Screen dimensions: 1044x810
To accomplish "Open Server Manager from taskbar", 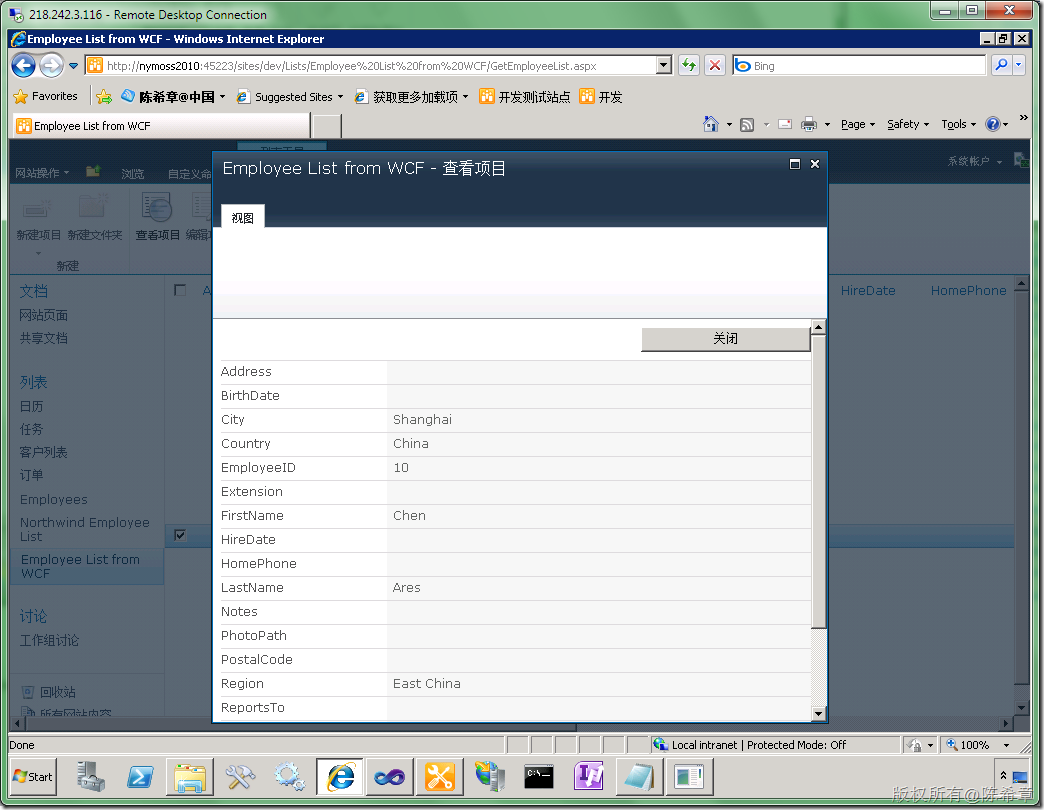I will click(x=91, y=776).
